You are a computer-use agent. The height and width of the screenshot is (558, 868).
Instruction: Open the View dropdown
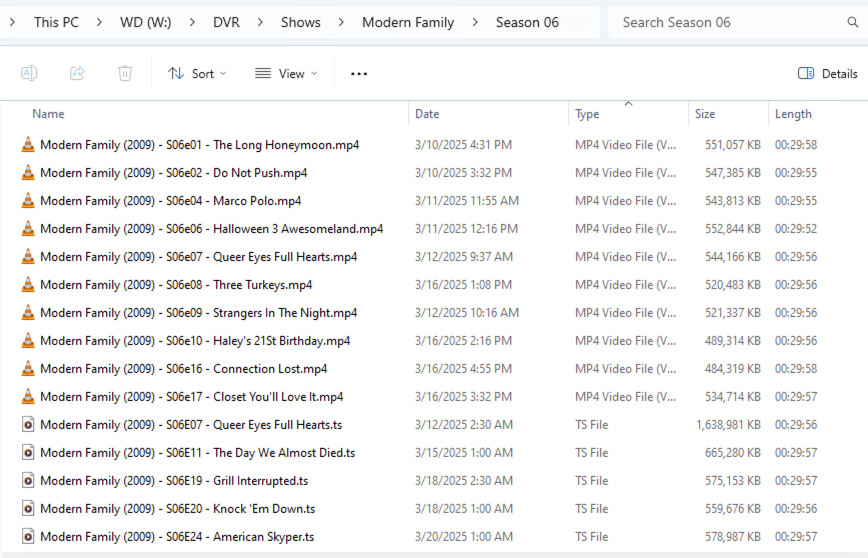[286, 74]
